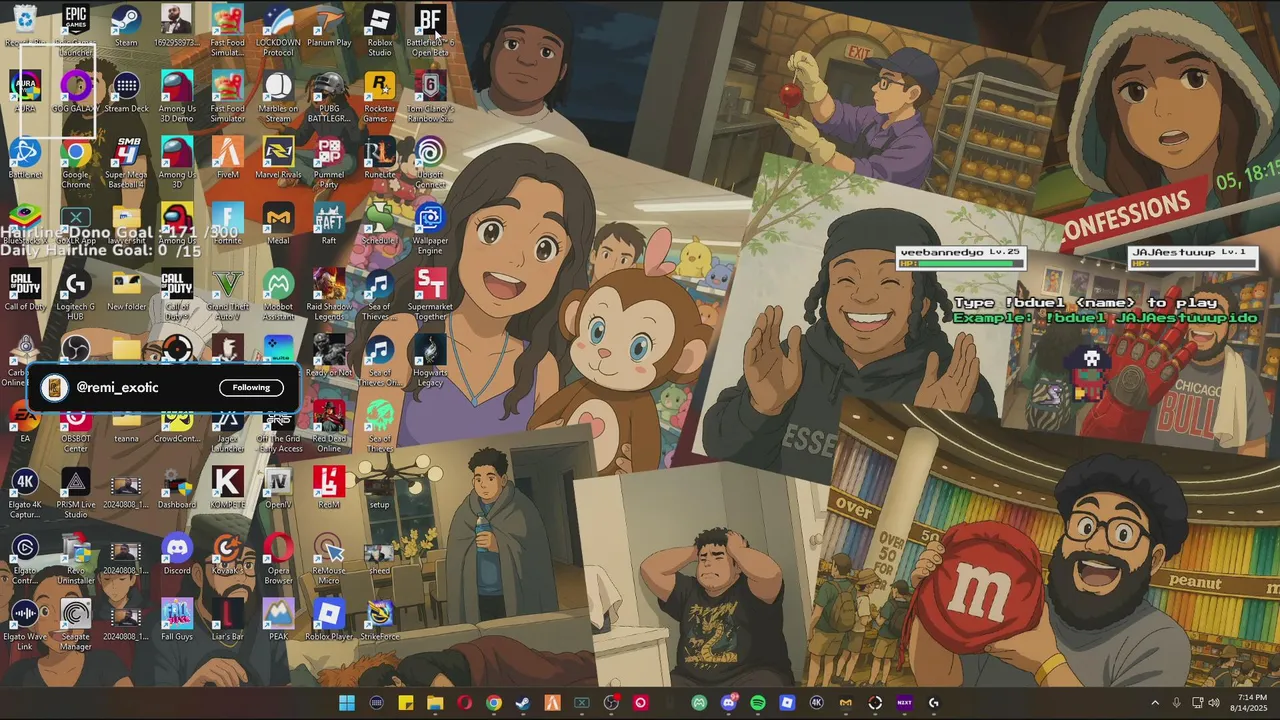Launch Raid Shadow Legends shortcut
The width and height of the screenshot is (1280, 720).
(x=329, y=293)
